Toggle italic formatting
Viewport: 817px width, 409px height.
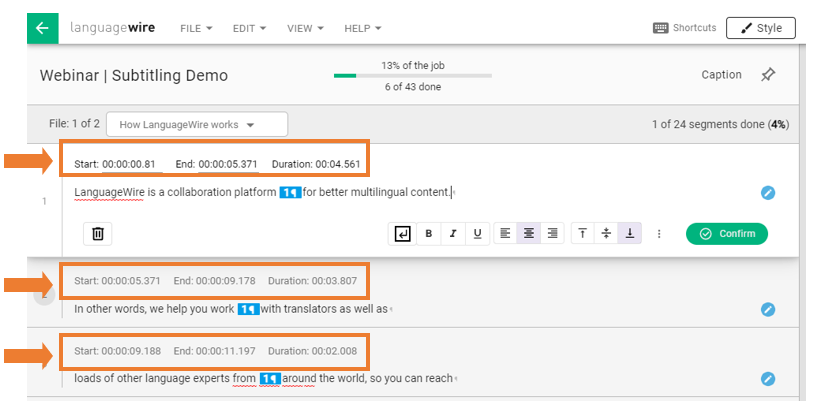[x=453, y=234]
